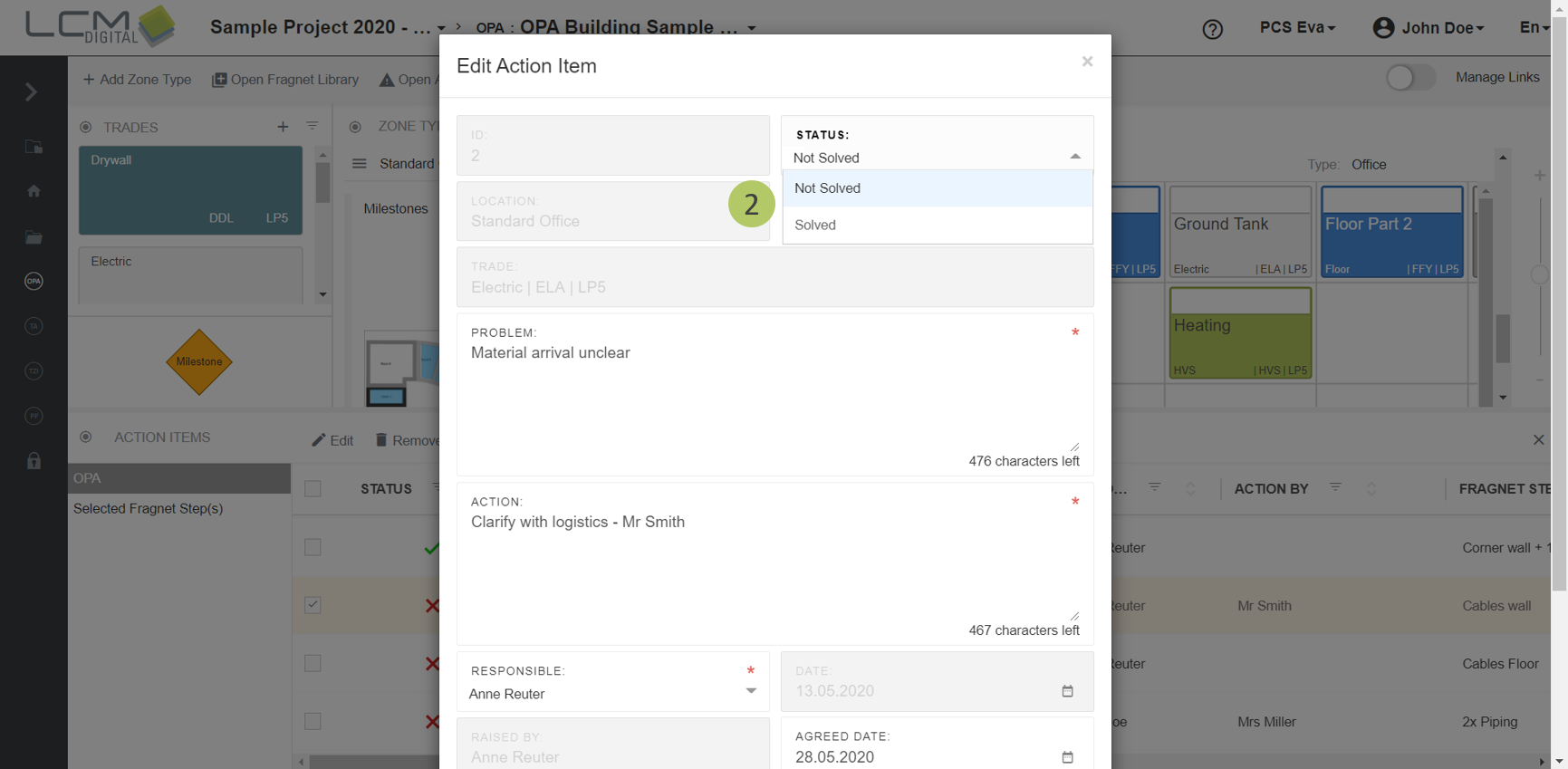The height and width of the screenshot is (769, 1568).
Task: Click the plus icon in Trades panel
Action: 283,127
